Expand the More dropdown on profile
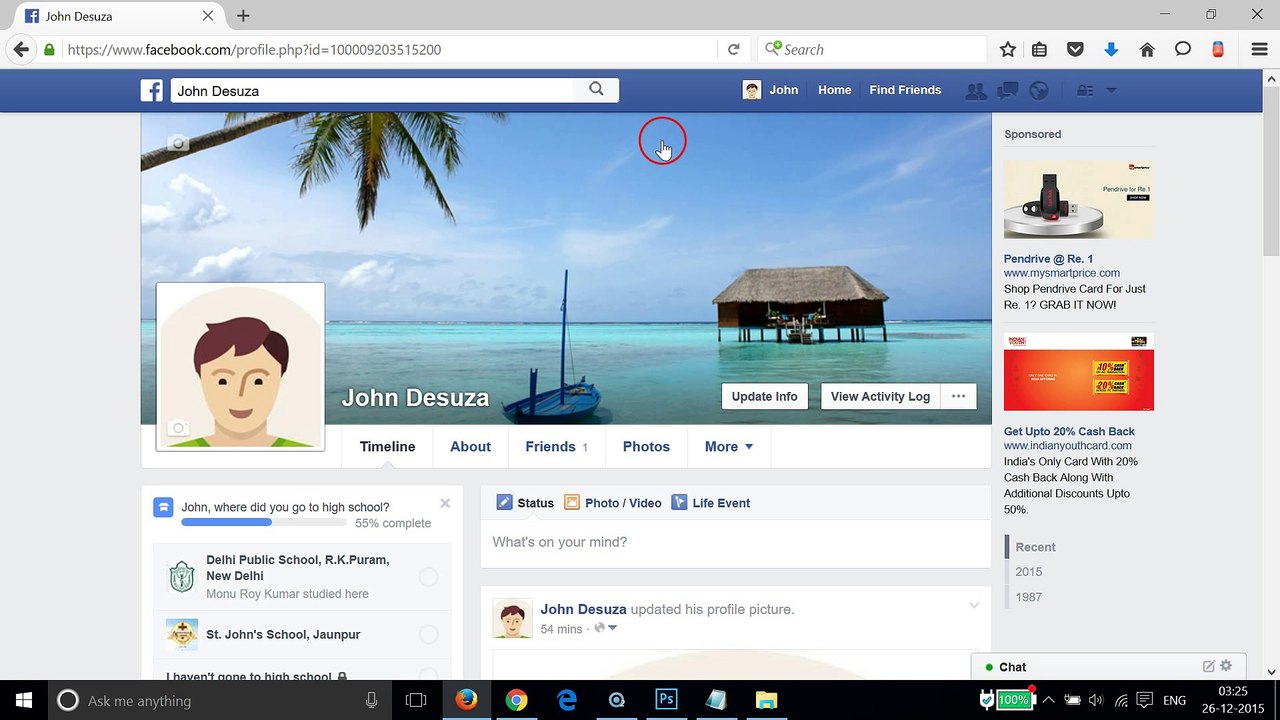The height and width of the screenshot is (720, 1280). 728,447
